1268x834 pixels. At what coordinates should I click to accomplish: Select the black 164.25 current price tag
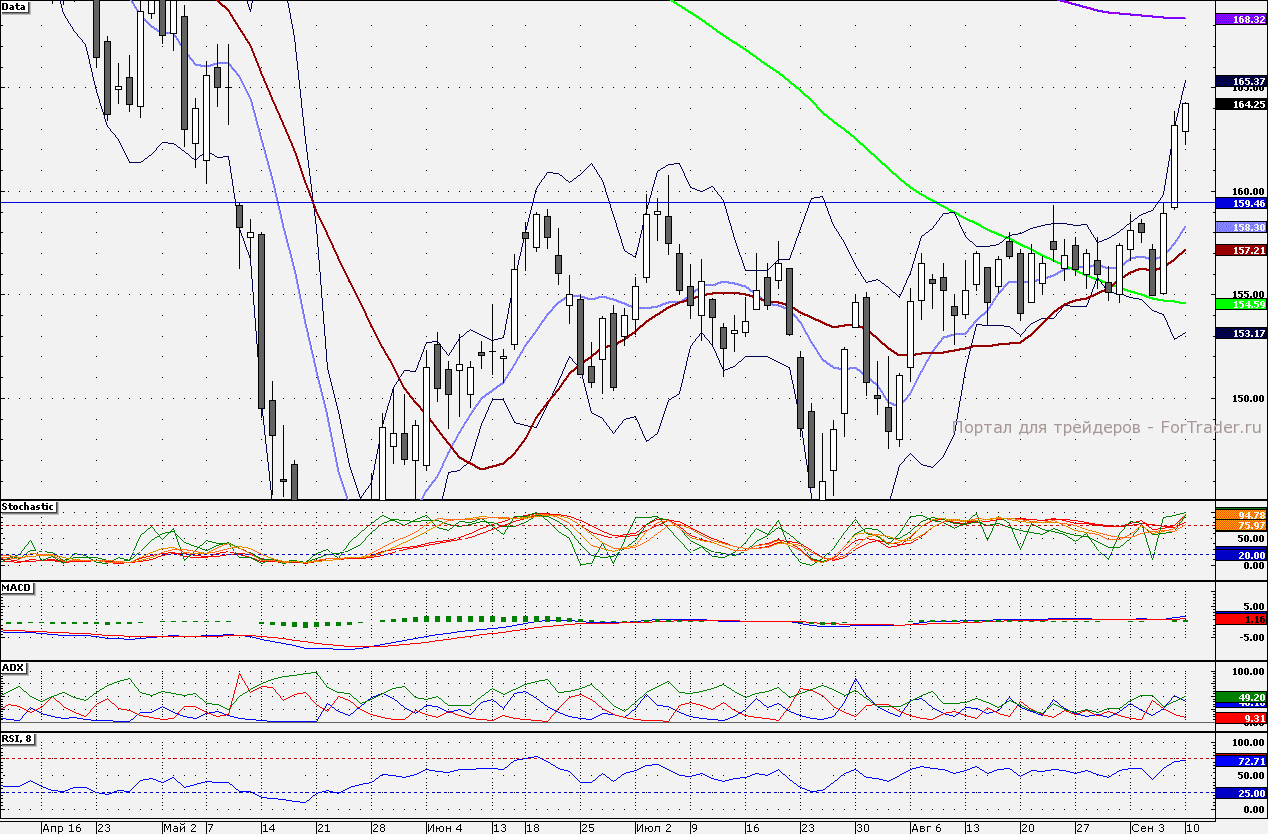[x=1241, y=103]
